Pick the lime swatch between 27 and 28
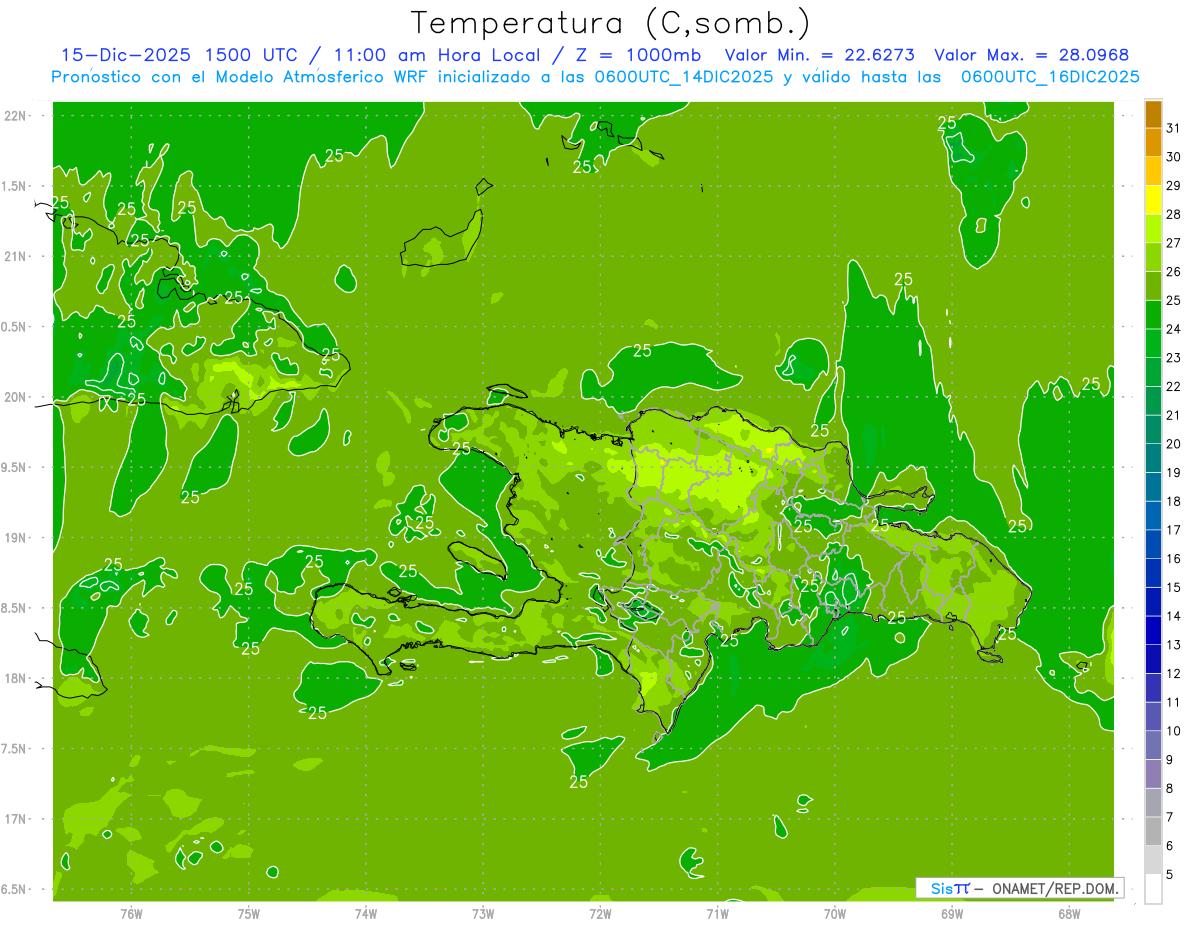This screenshot has width=1200, height=927. click(1153, 229)
